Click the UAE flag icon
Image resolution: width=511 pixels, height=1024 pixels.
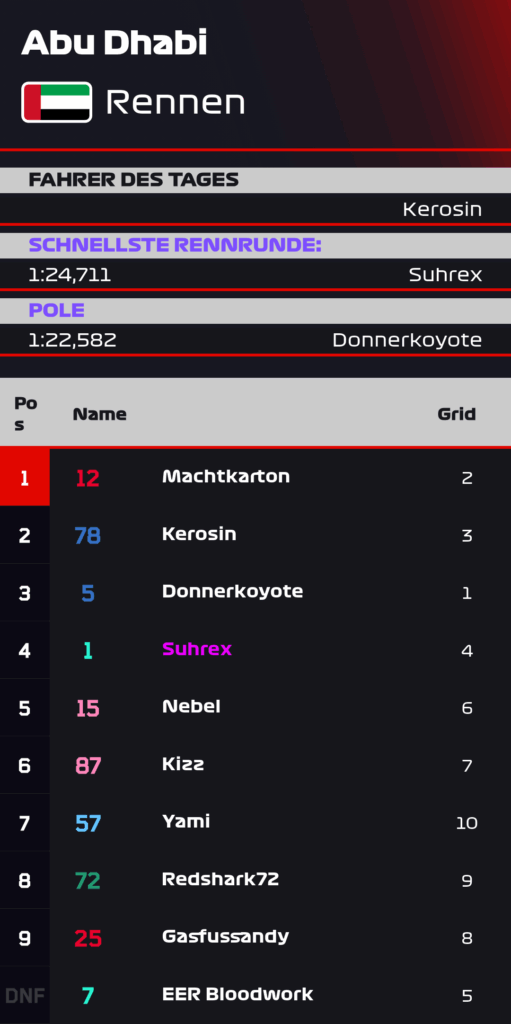(x=57, y=103)
